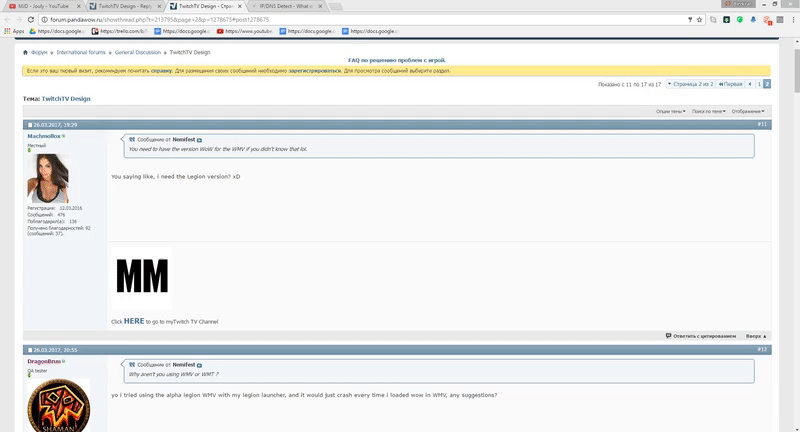Click the 'Форум' breadcrumb link
Viewport: 800px width, 432px height.
39,52
